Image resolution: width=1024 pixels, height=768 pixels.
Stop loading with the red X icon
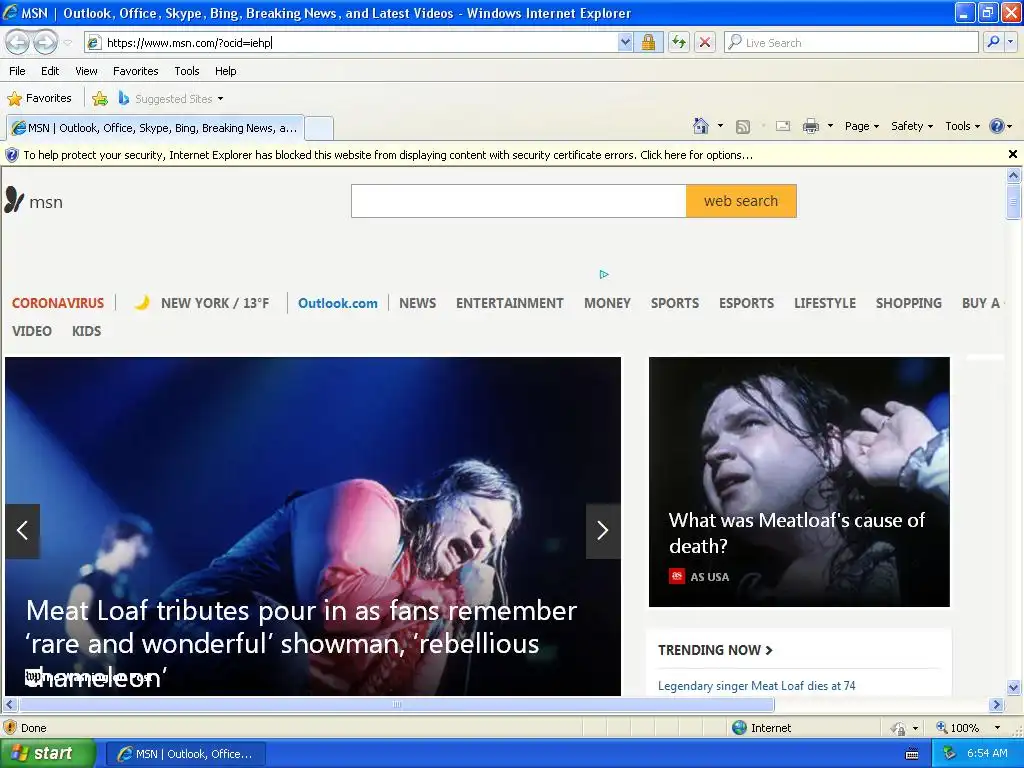pos(705,42)
